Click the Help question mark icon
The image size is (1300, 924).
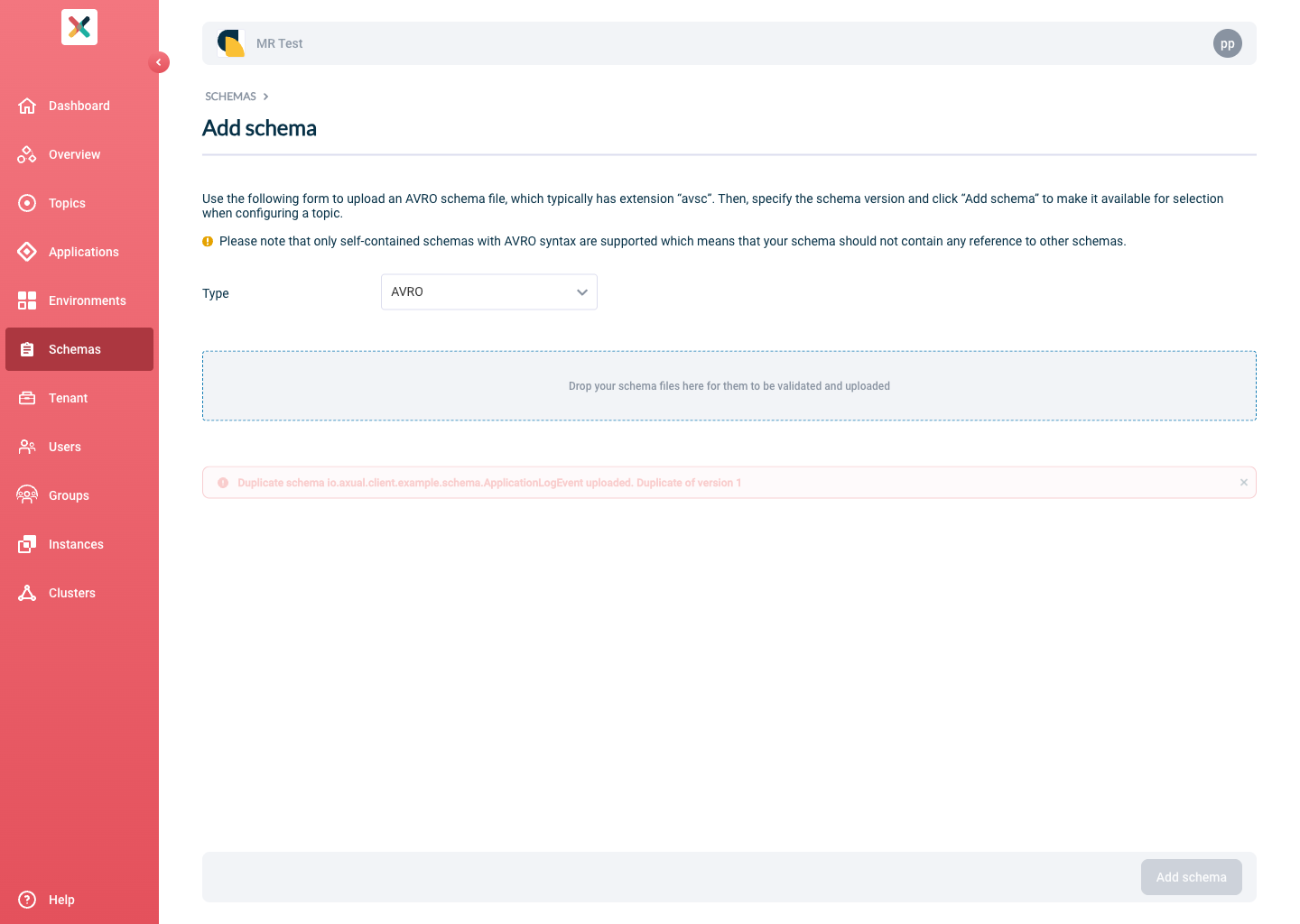click(27, 900)
